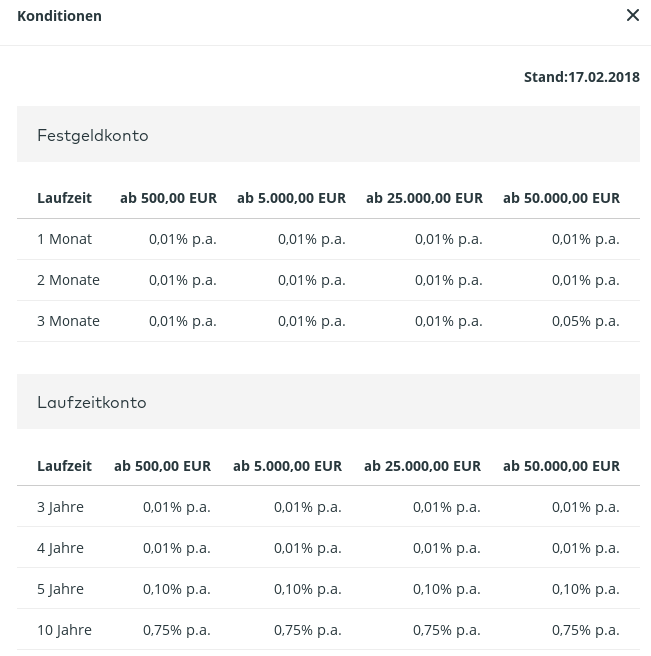Select the 2 Monate row label
Viewport: 651px width, 656px height.
(68, 280)
